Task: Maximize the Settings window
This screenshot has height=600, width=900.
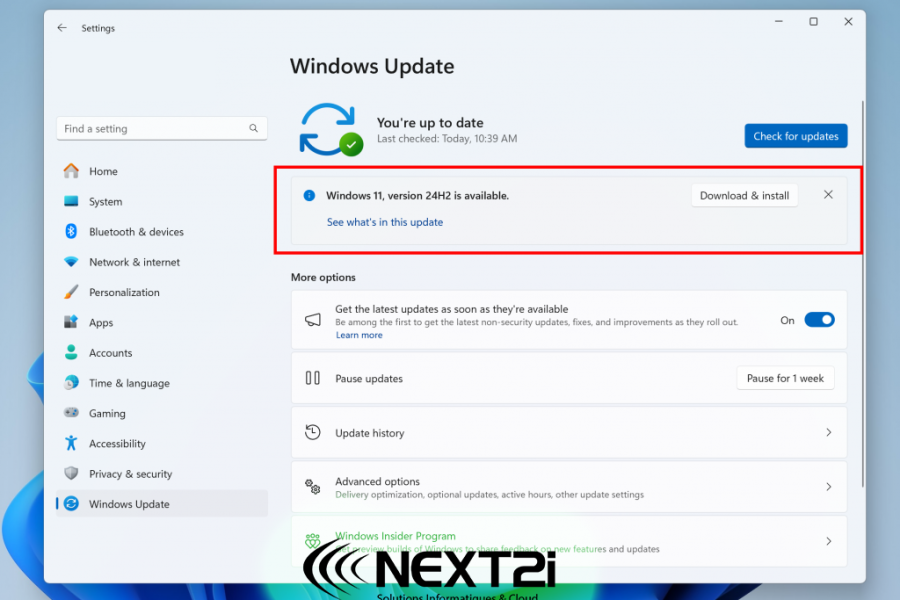Action: pyautogui.click(x=813, y=21)
